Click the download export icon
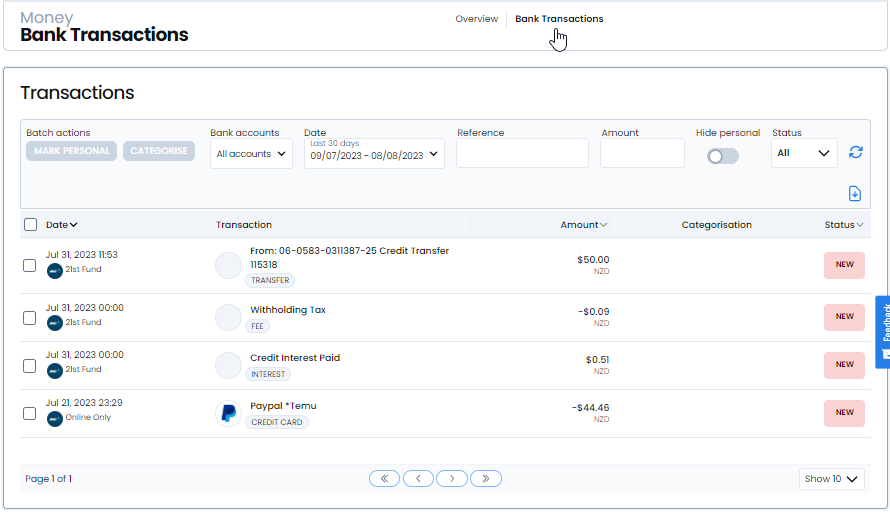Viewport: 890px width, 513px height. [855, 194]
